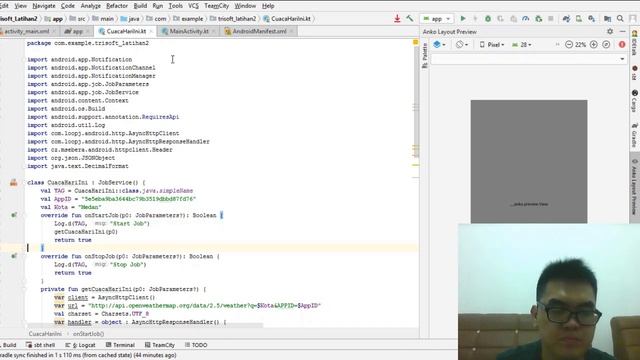Open the Navigate menu
Image resolution: width=640 pixels, height=360 pixels.
[44, 6]
